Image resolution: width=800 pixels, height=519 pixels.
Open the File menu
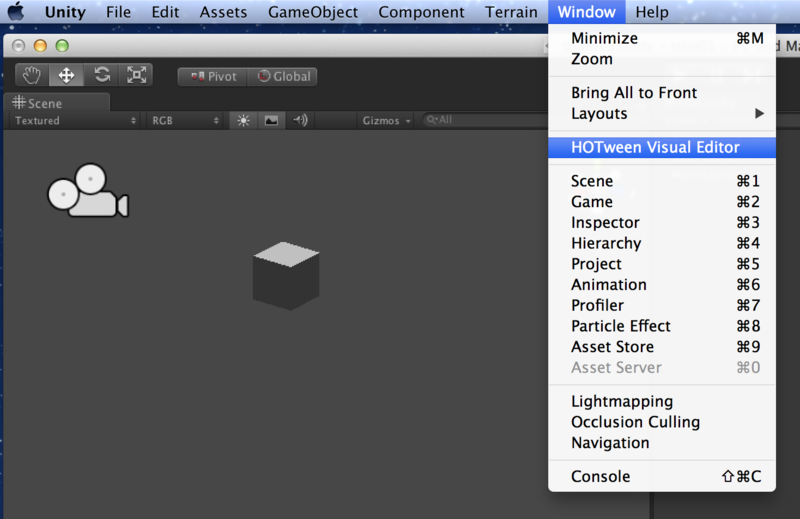coord(118,12)
